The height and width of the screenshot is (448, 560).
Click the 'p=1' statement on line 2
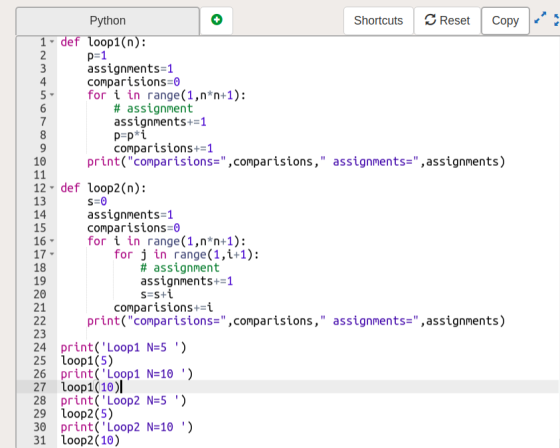(x=97, y=55)
